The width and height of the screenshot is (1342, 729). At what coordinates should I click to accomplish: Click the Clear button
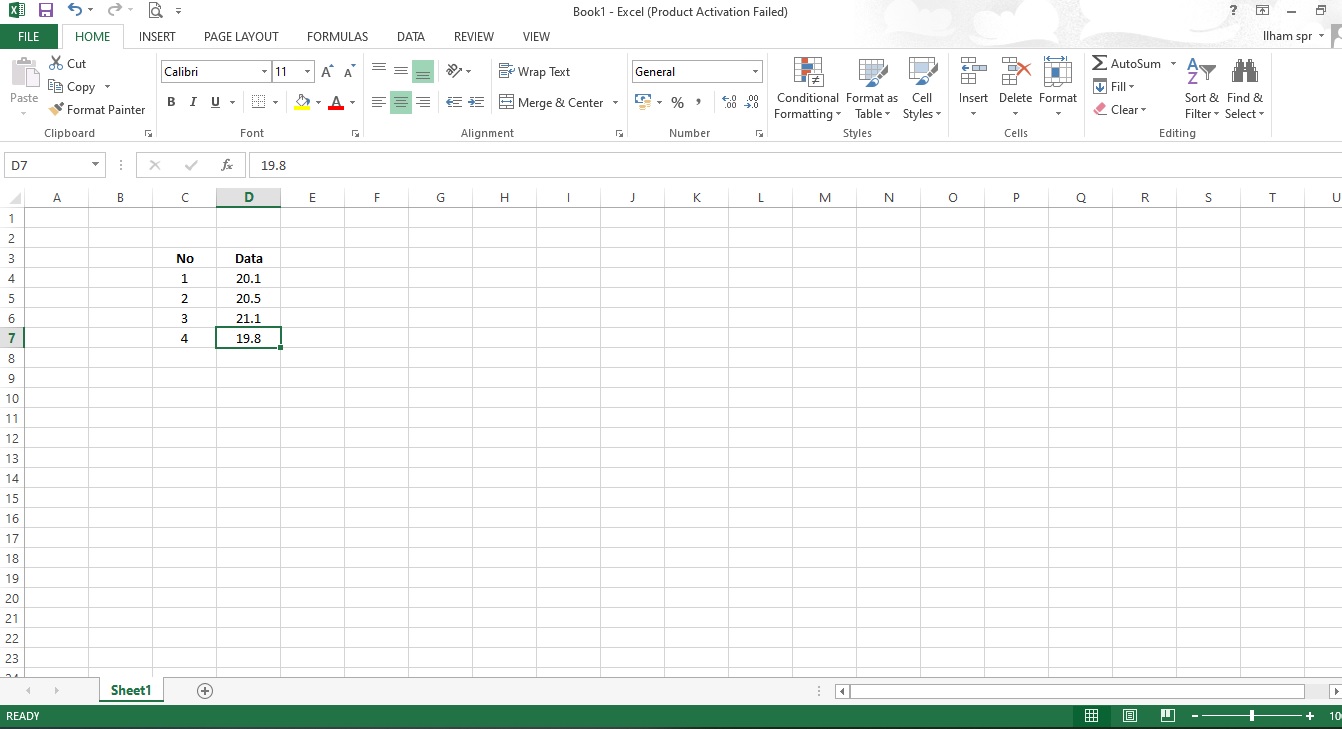1119,109
